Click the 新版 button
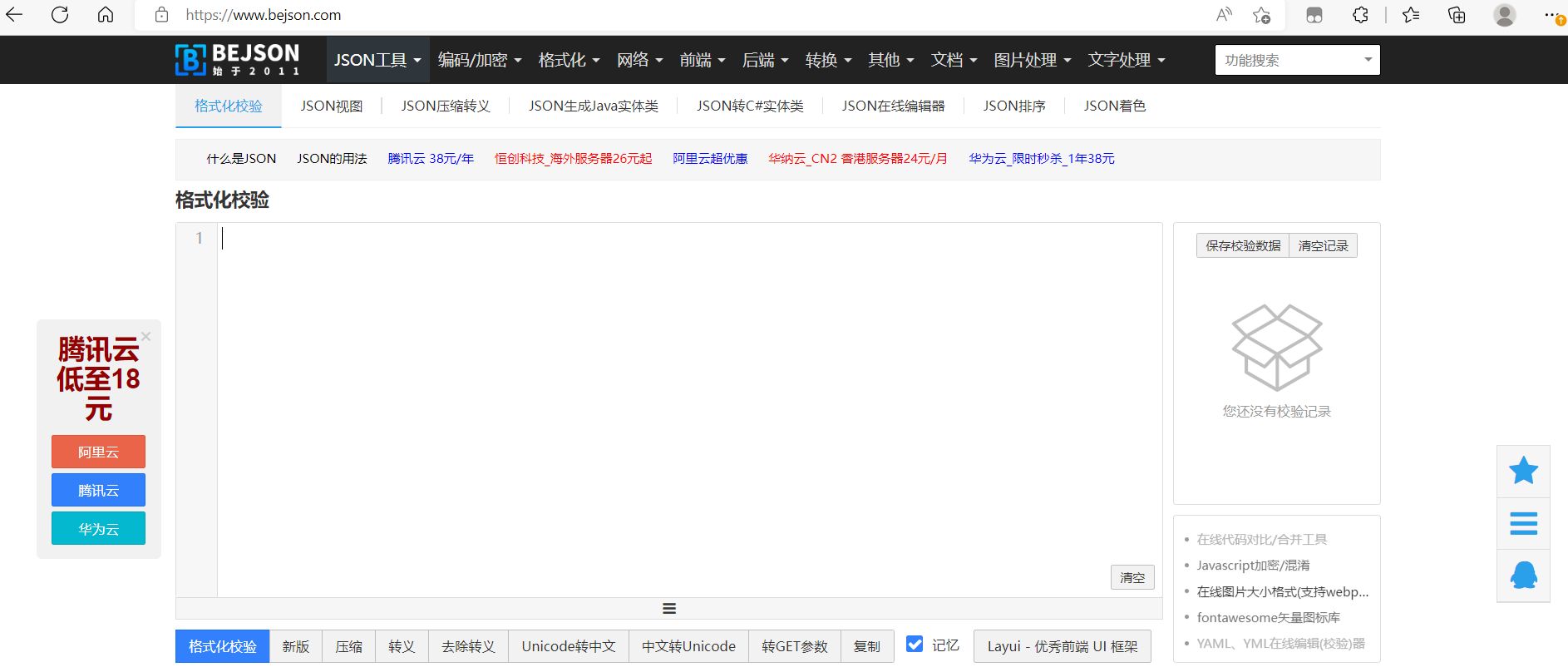 [295, 646]
